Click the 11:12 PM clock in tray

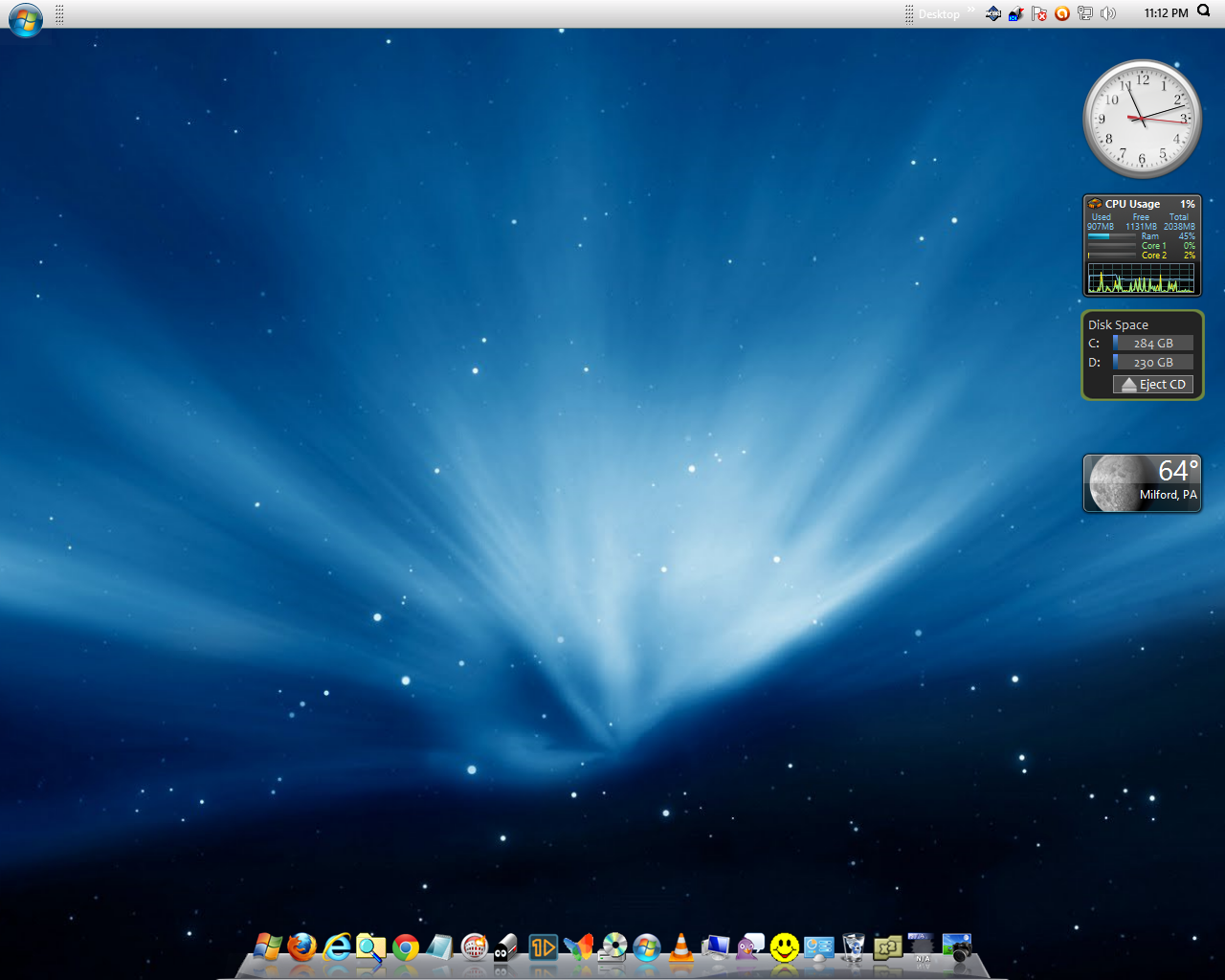[x=1166, y=13]
